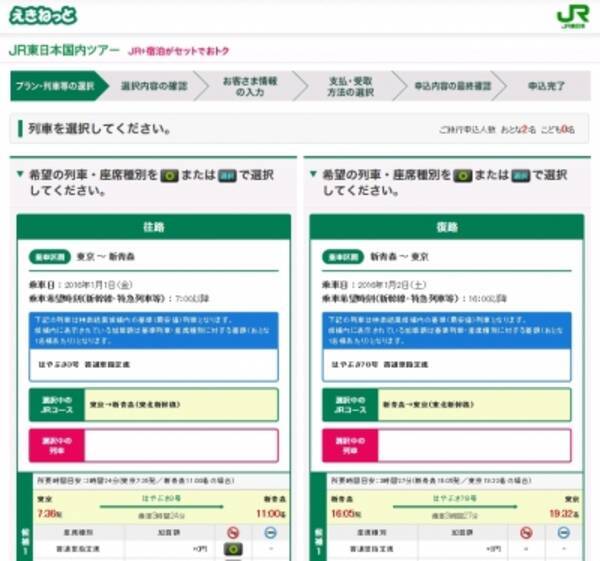Click return 選択中の列車 red label
The width and height of the screenshot is (600, 561).
tap(350, 445)
